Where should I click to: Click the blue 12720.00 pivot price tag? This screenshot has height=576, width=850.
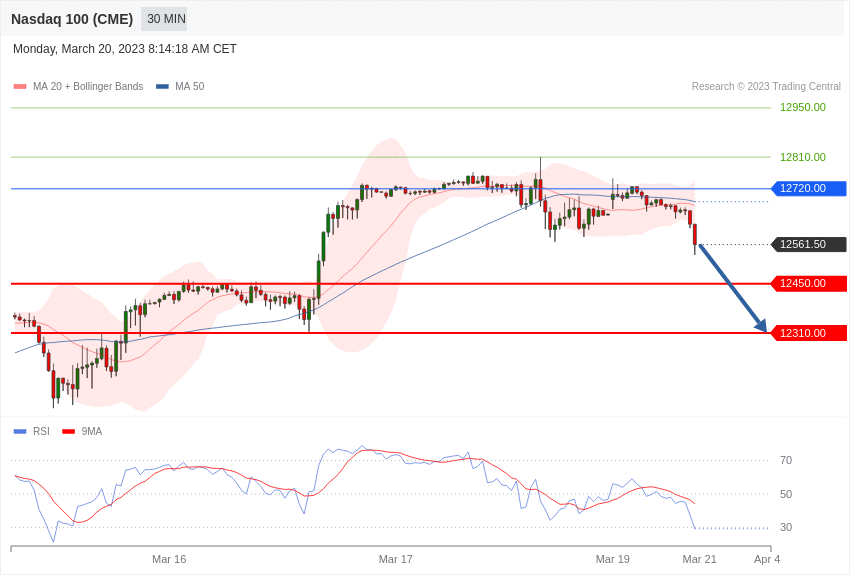(808, 189)
